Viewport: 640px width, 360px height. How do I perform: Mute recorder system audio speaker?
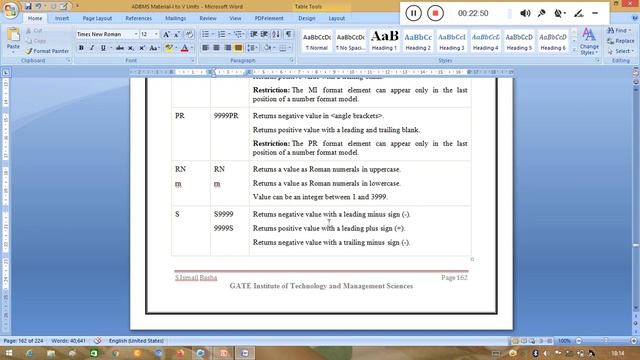point(525,13)
